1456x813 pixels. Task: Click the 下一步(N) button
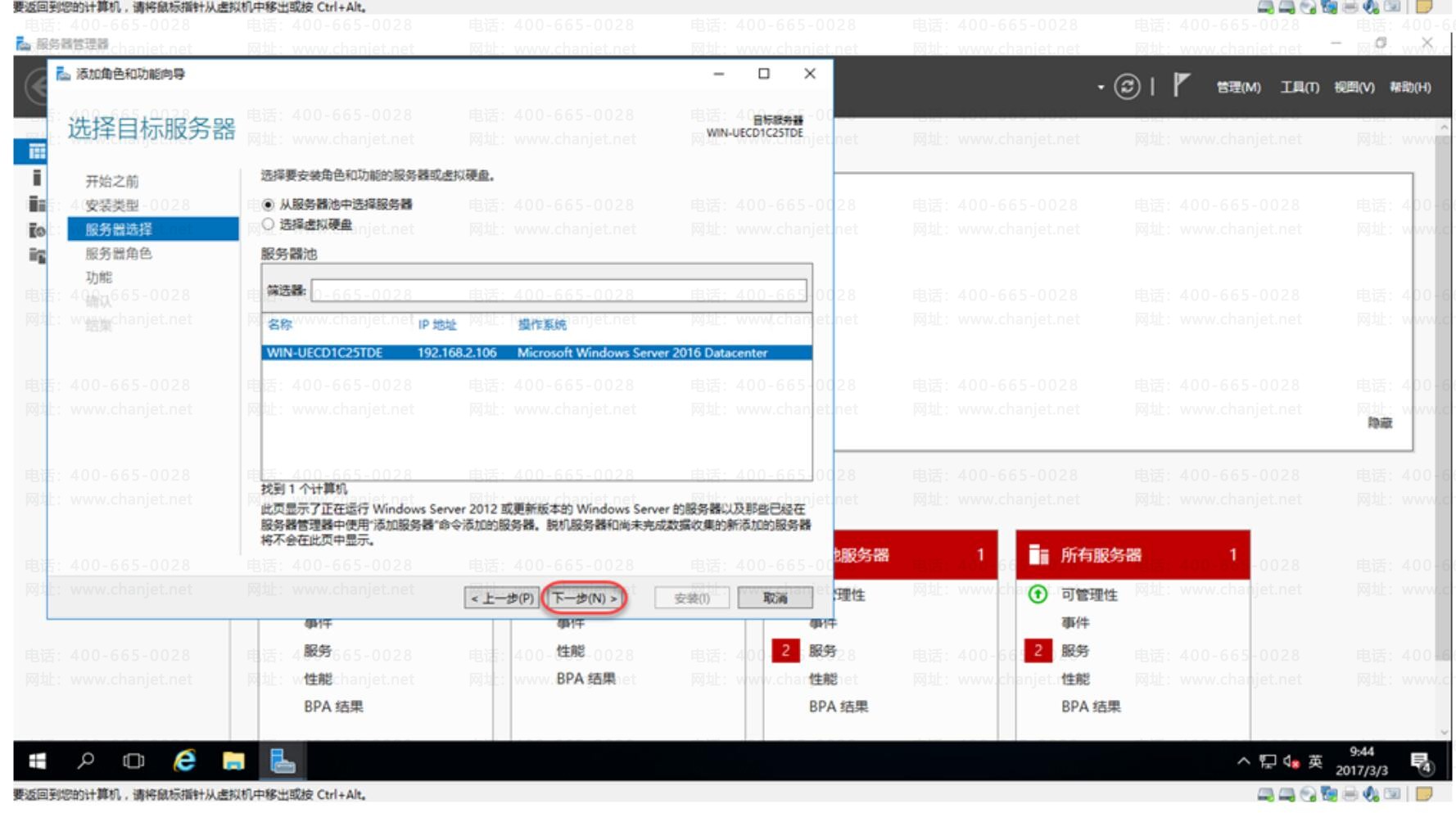[x=584, y=598]
